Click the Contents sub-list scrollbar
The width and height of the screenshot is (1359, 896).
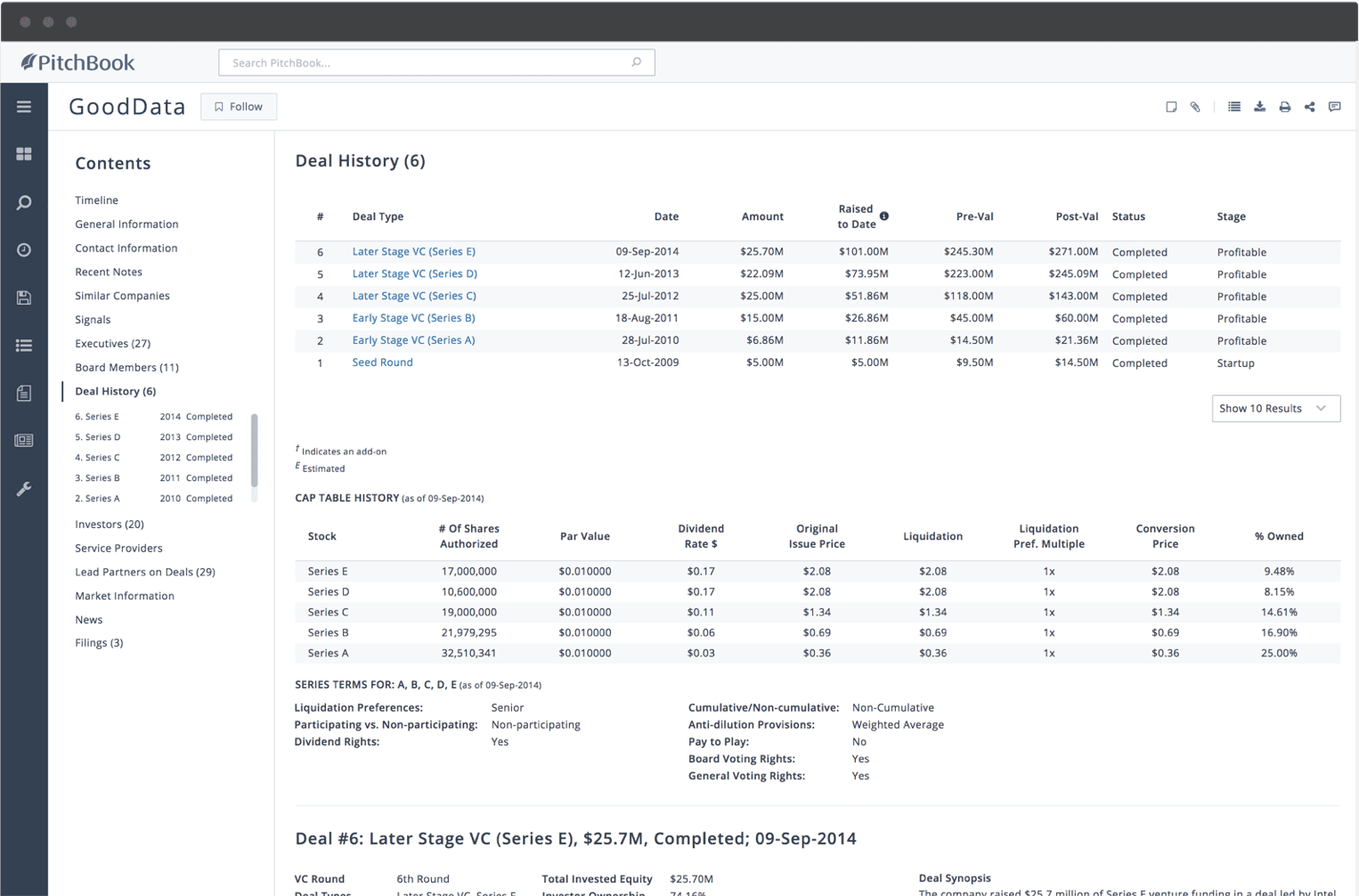255,451
